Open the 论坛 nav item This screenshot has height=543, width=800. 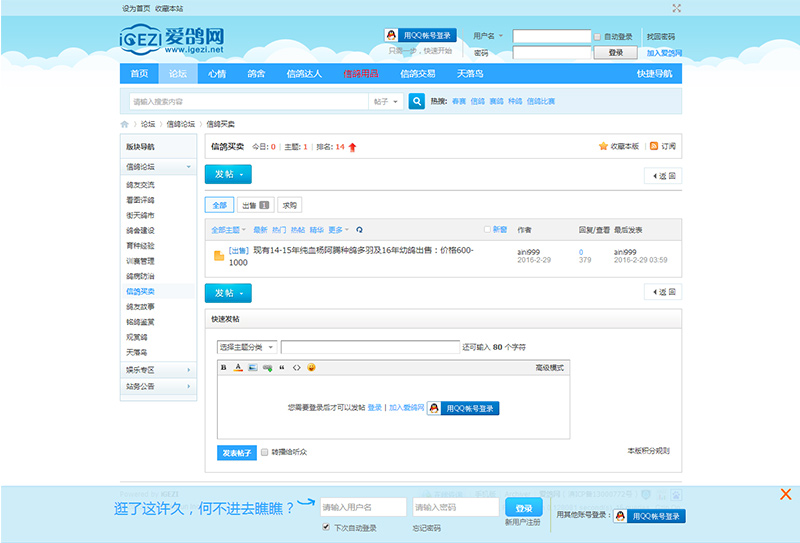[178, 73]
